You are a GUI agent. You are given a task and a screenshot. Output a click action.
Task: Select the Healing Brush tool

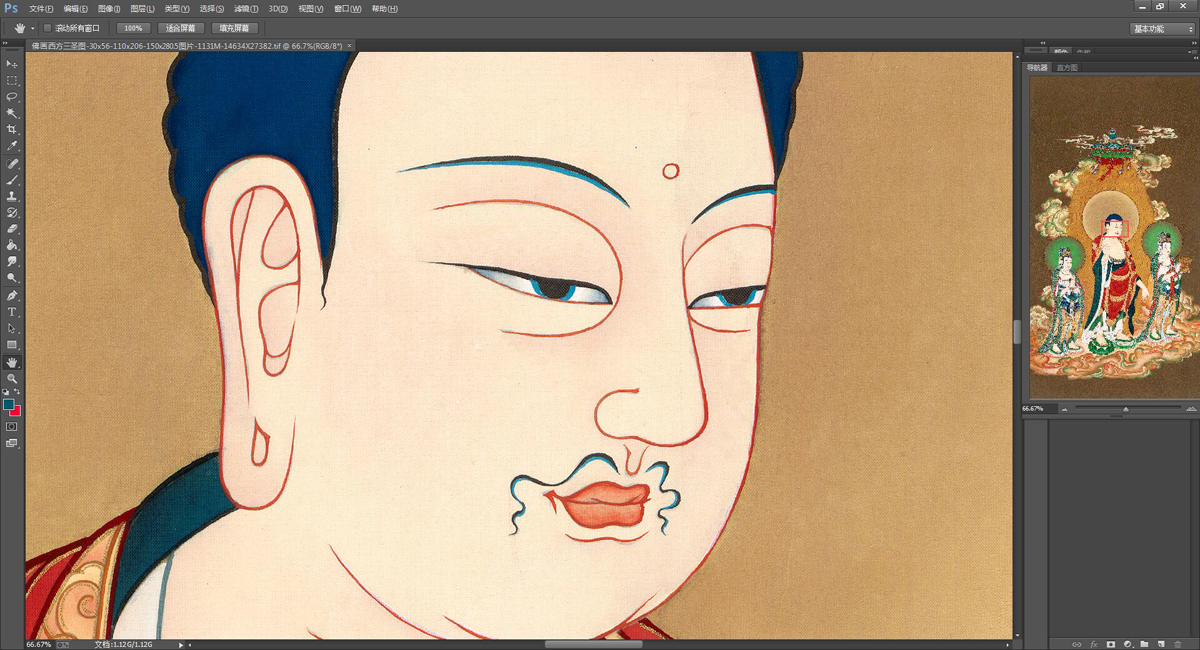[12, 163]
